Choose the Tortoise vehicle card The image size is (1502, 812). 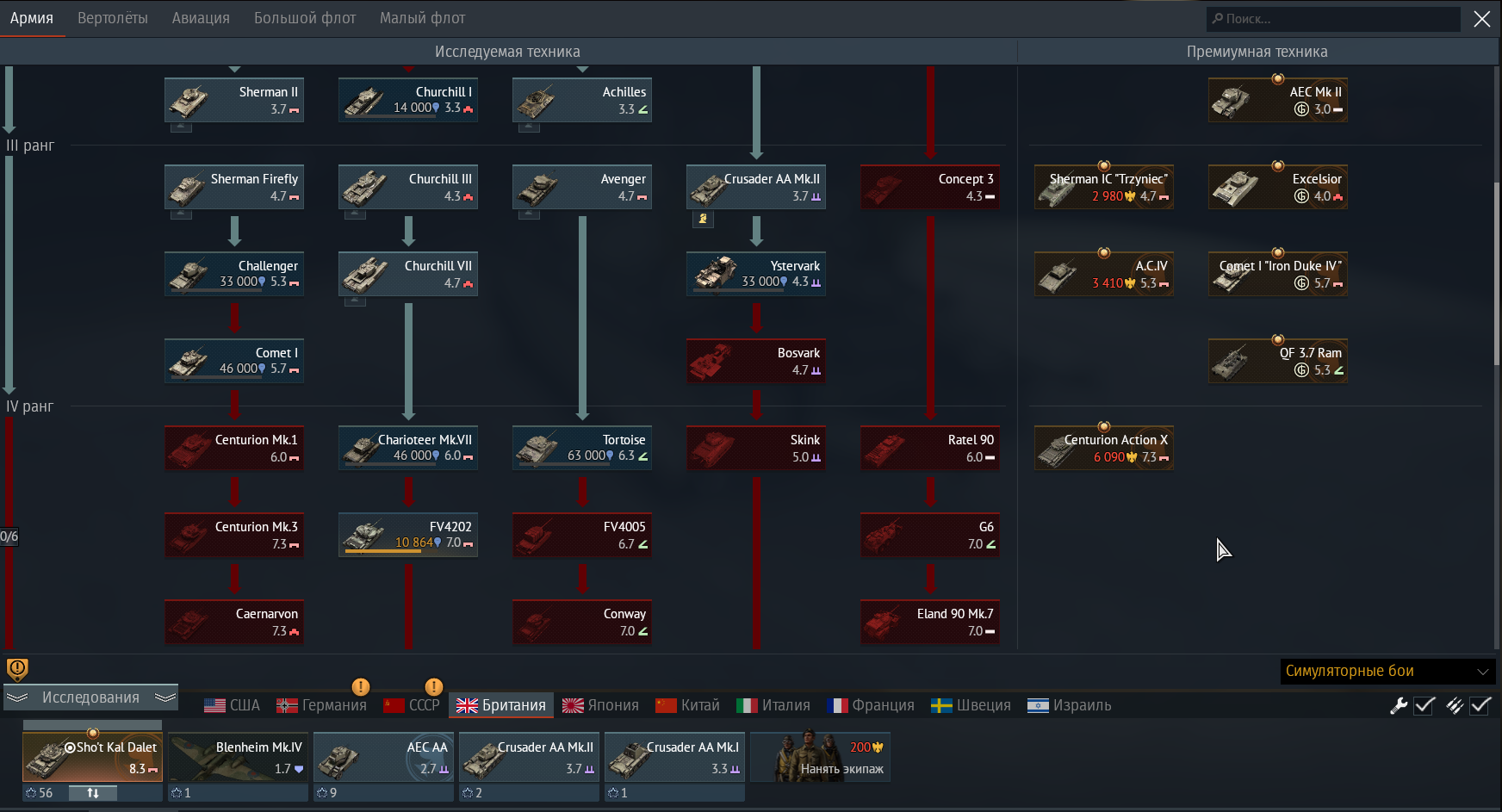pyautogui.click(x=582, y=448)
